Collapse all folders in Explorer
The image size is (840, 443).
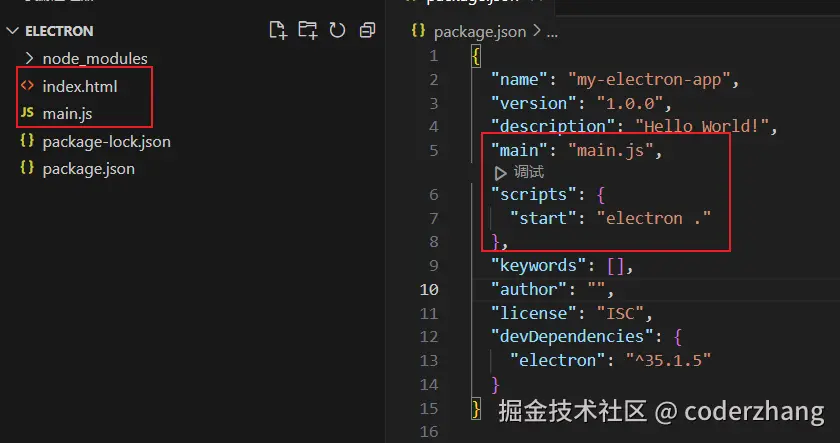[367, 30]
